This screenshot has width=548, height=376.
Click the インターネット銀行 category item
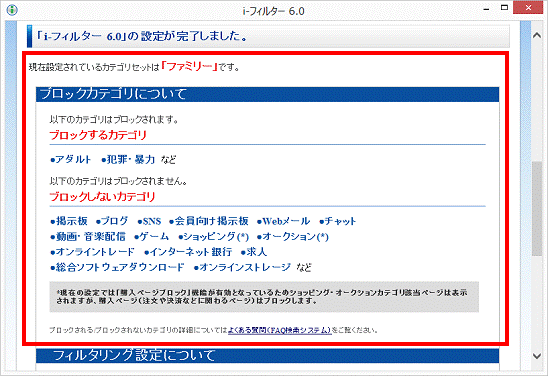(x=188, y=252)
